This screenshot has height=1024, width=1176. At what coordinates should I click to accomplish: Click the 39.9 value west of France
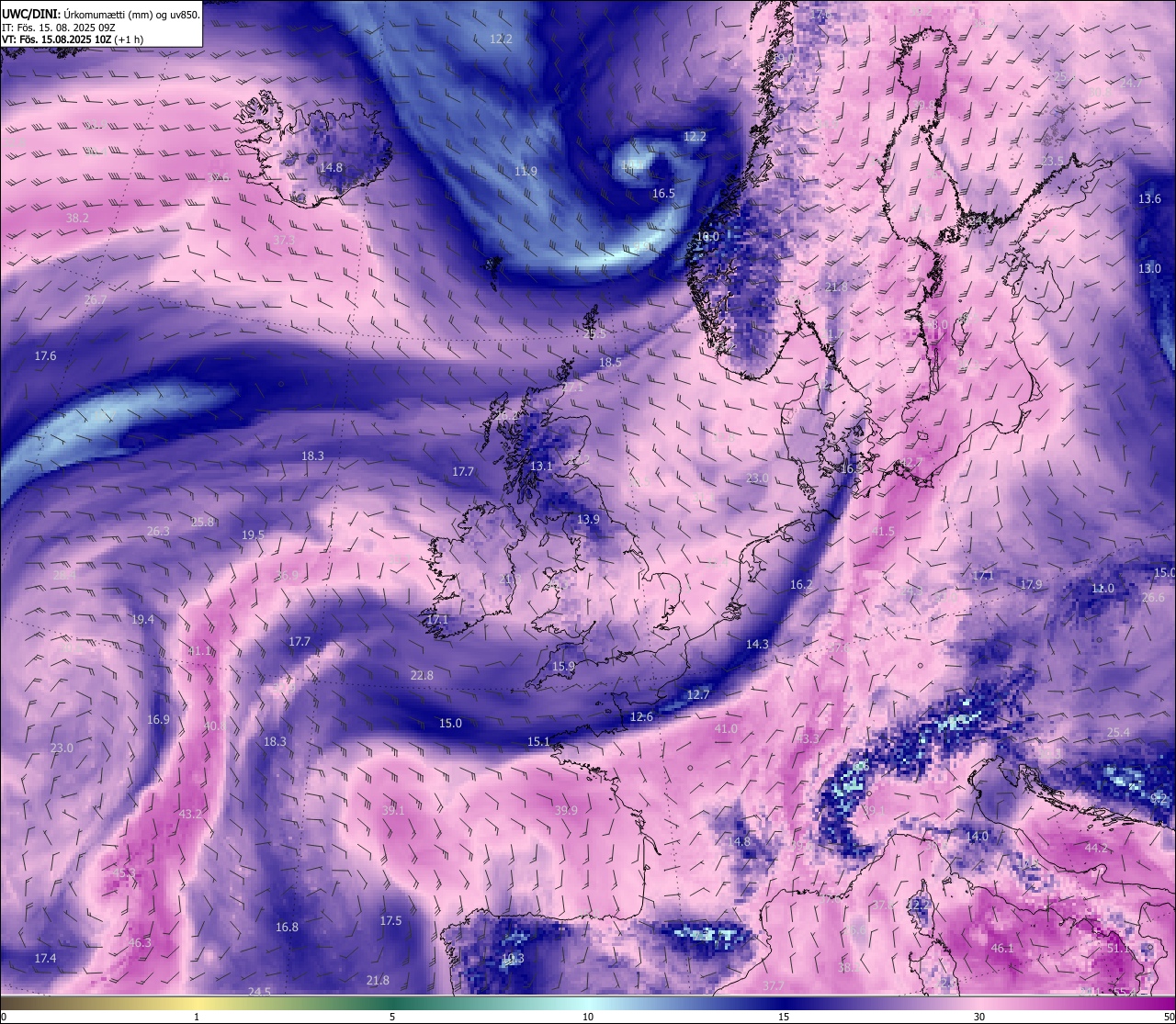pos(566,810)
